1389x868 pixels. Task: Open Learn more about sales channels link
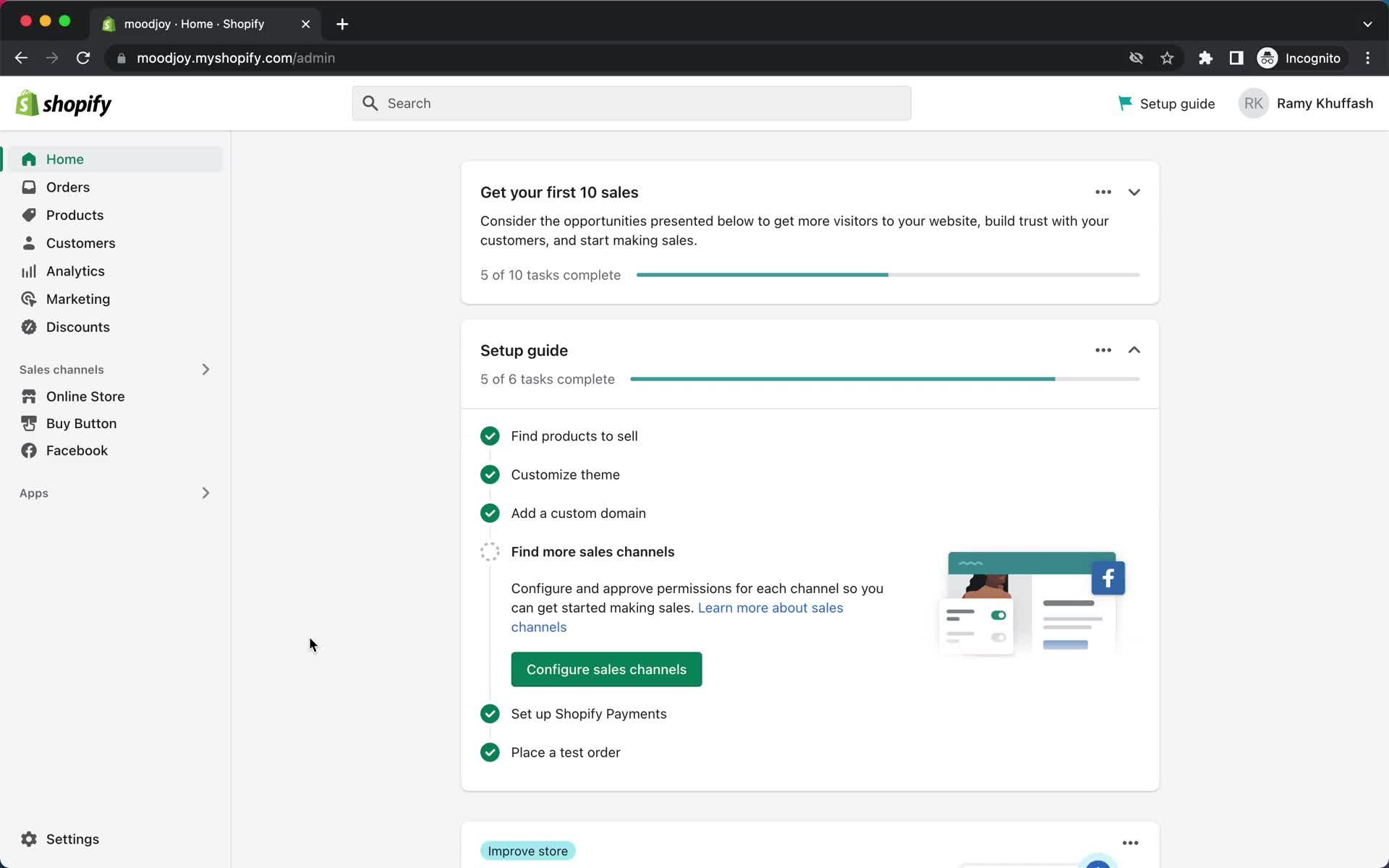coord(770,608)
